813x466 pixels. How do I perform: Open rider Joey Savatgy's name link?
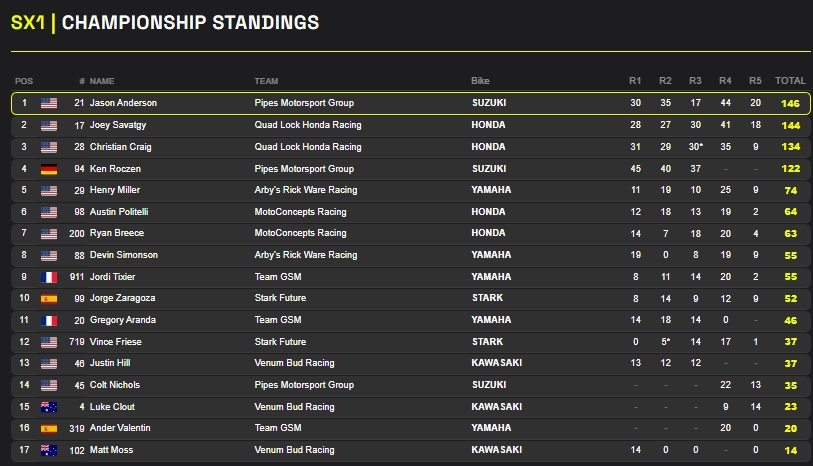pos(118,125)
